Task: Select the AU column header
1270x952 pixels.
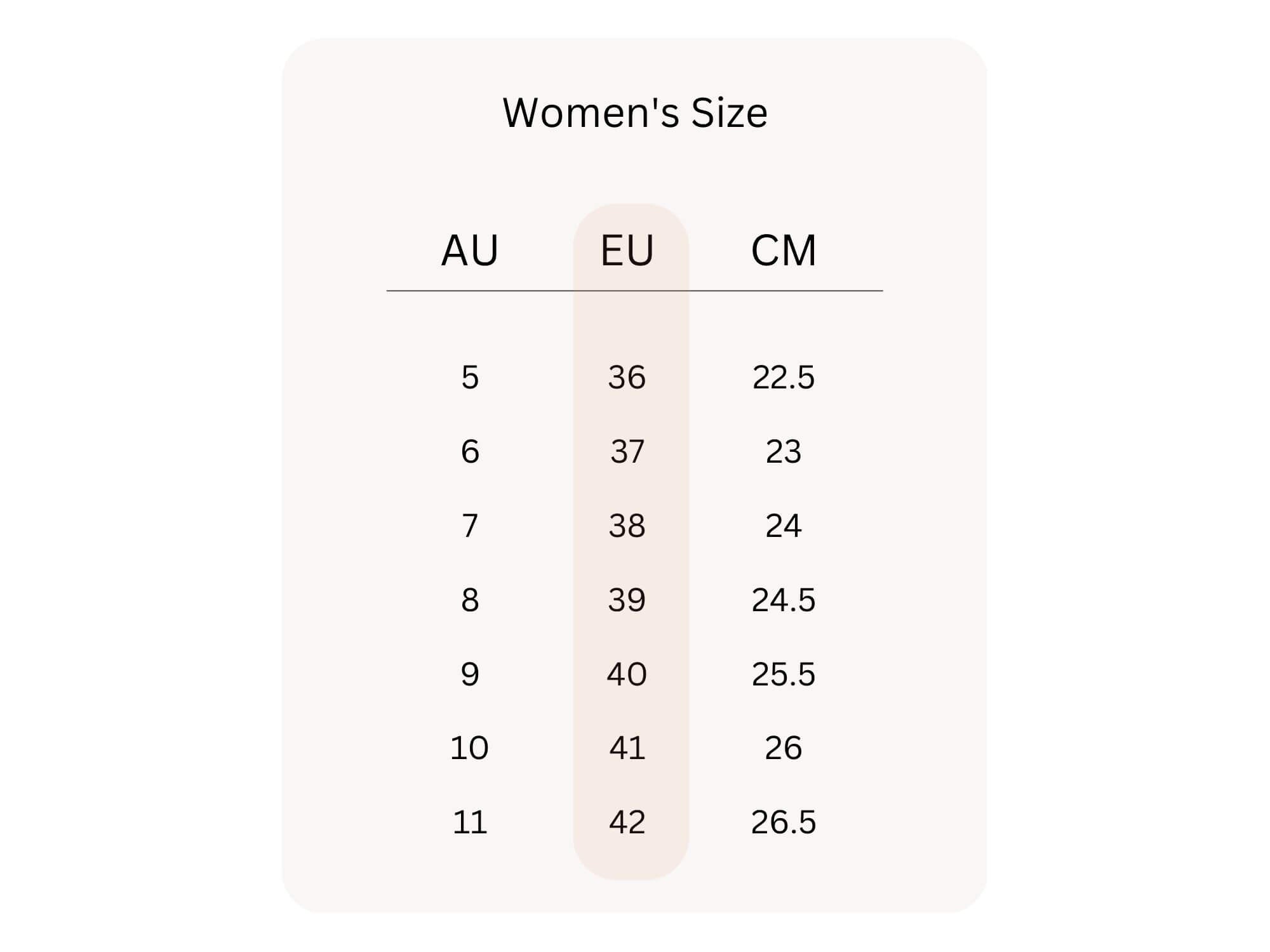Action: click(x=470, y=251)
